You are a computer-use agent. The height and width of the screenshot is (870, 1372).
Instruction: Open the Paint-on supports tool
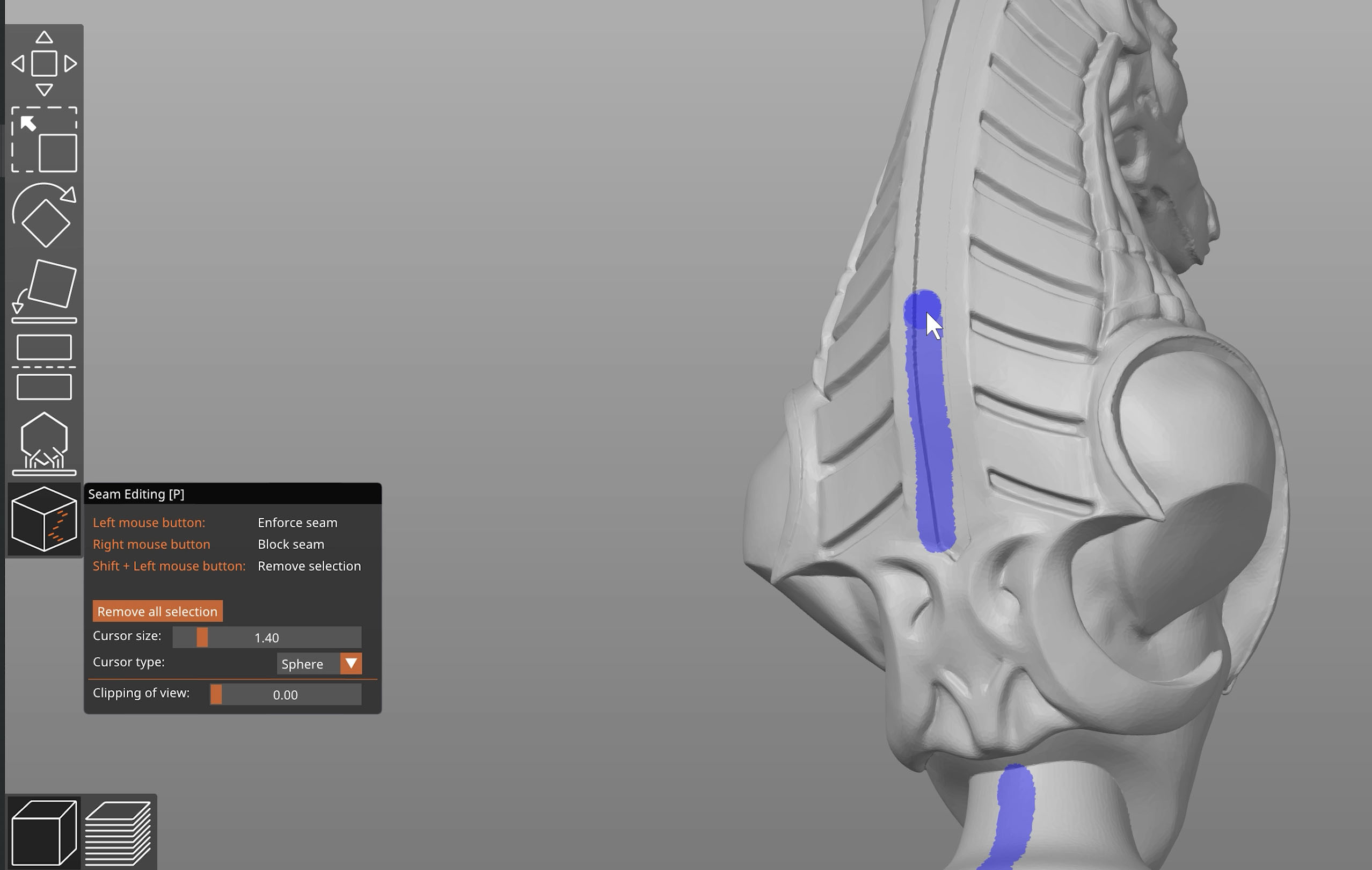tap(44, 443)
